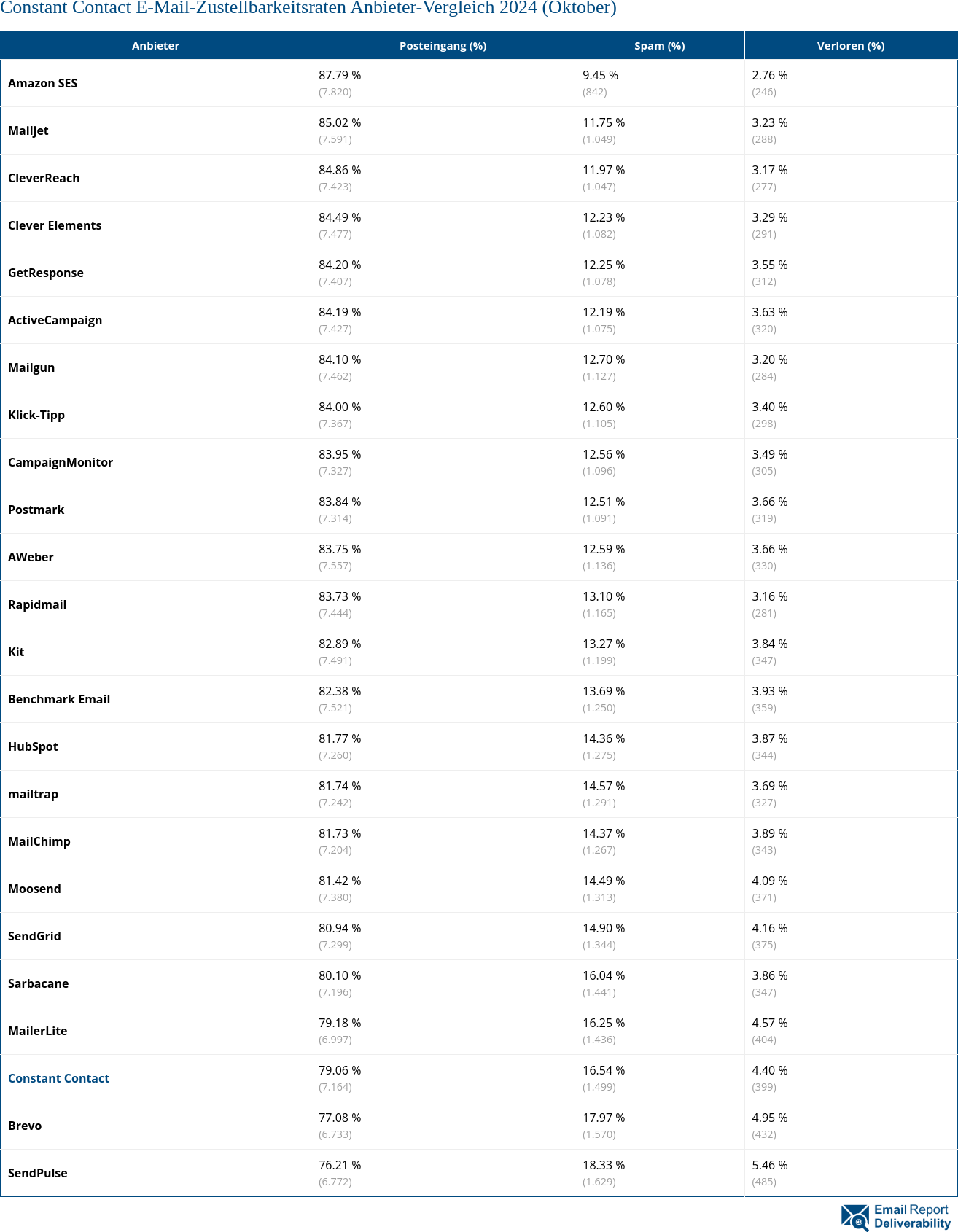Sort by the Anbieter column header
Viewport: 958px width, 1232px height.
point(155,45)
